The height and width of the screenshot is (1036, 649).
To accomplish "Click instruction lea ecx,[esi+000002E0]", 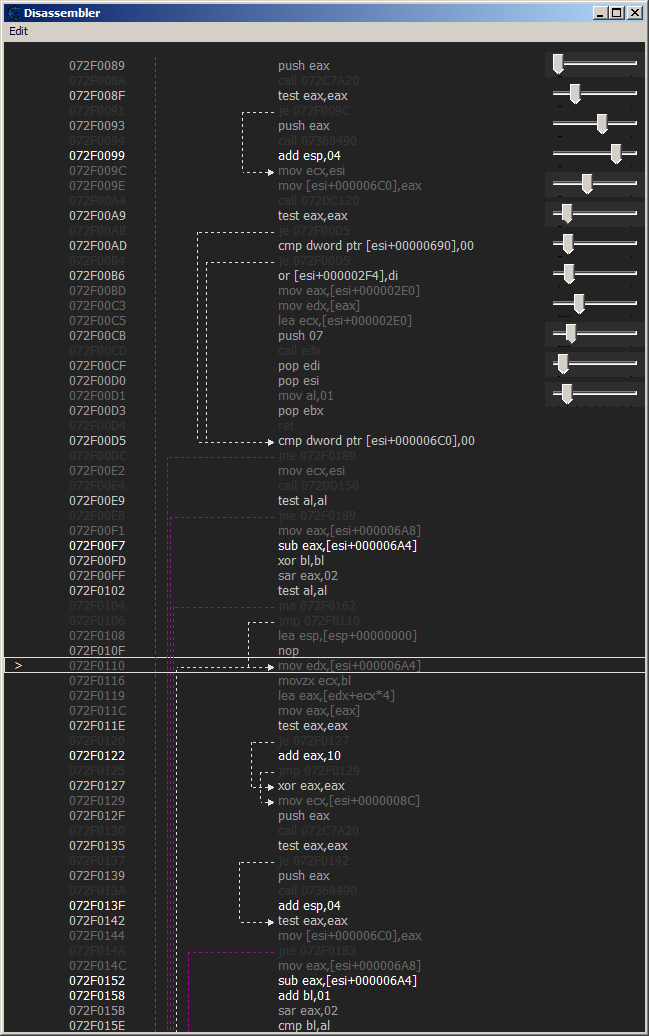I will coord(344,320).
